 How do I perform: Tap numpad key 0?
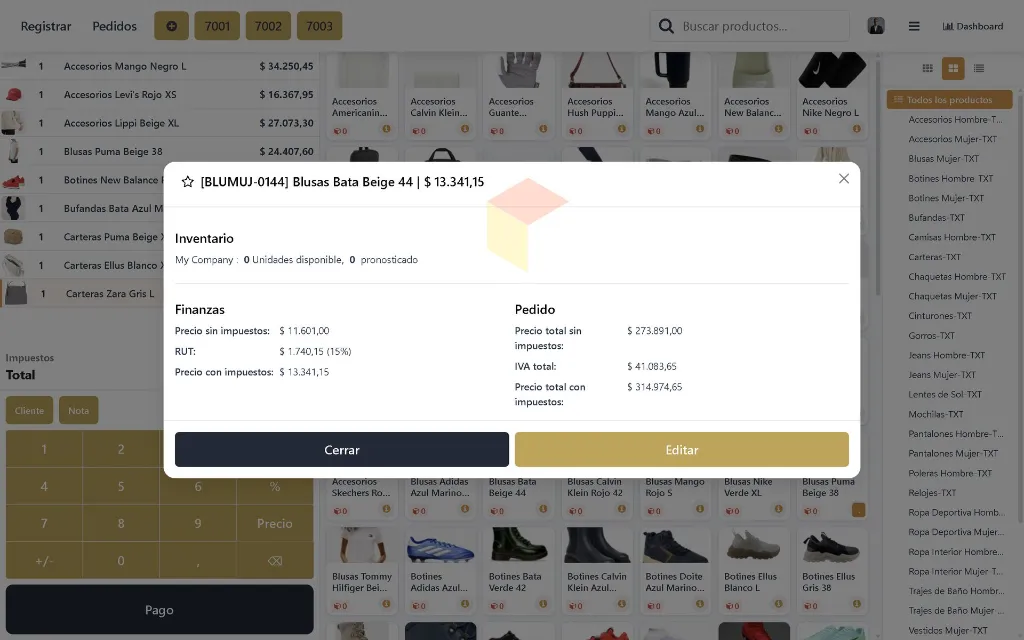[x=121, y=560]
